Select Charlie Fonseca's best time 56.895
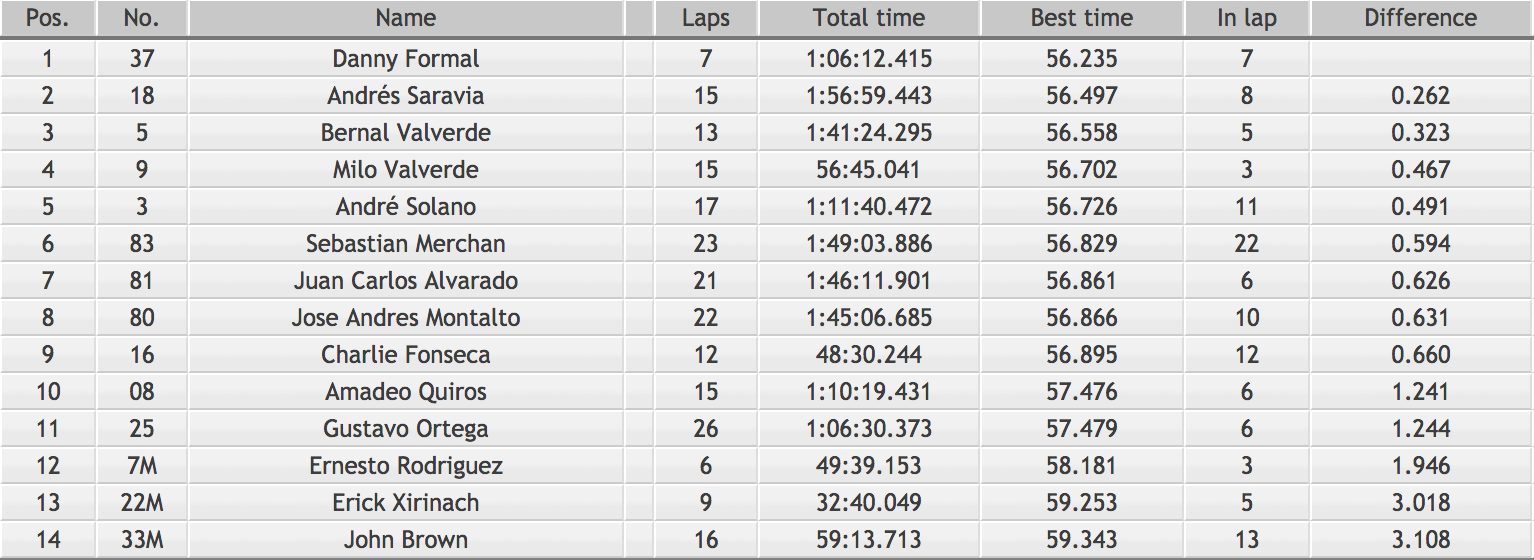Image resolution: width=1534 pixels, height=560 pixels. (1082, 355)
